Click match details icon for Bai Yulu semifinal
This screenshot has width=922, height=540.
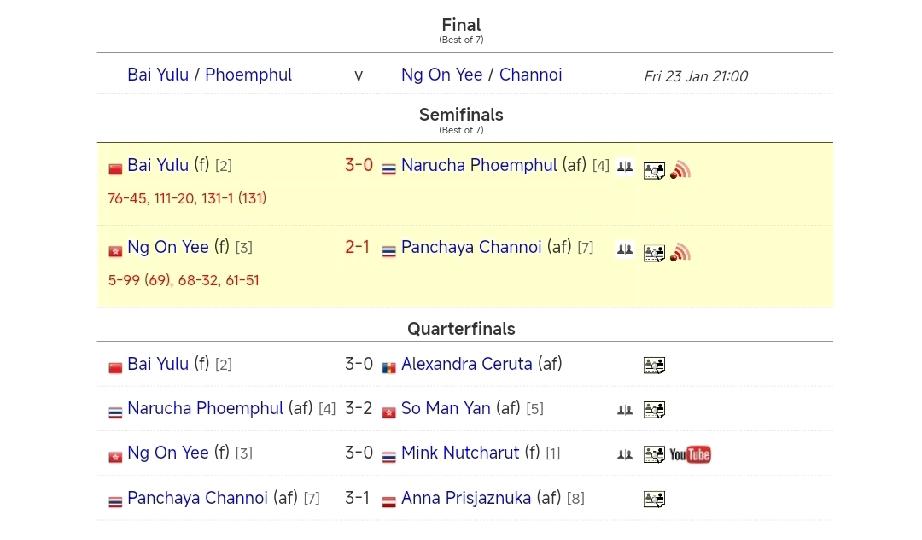(x=654, y=171)
